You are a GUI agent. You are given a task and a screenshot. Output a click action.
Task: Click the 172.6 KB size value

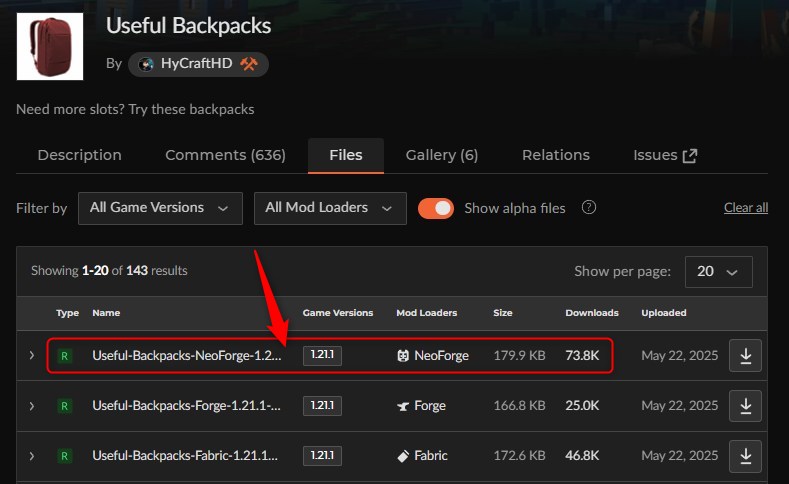(x=519, y=456)
